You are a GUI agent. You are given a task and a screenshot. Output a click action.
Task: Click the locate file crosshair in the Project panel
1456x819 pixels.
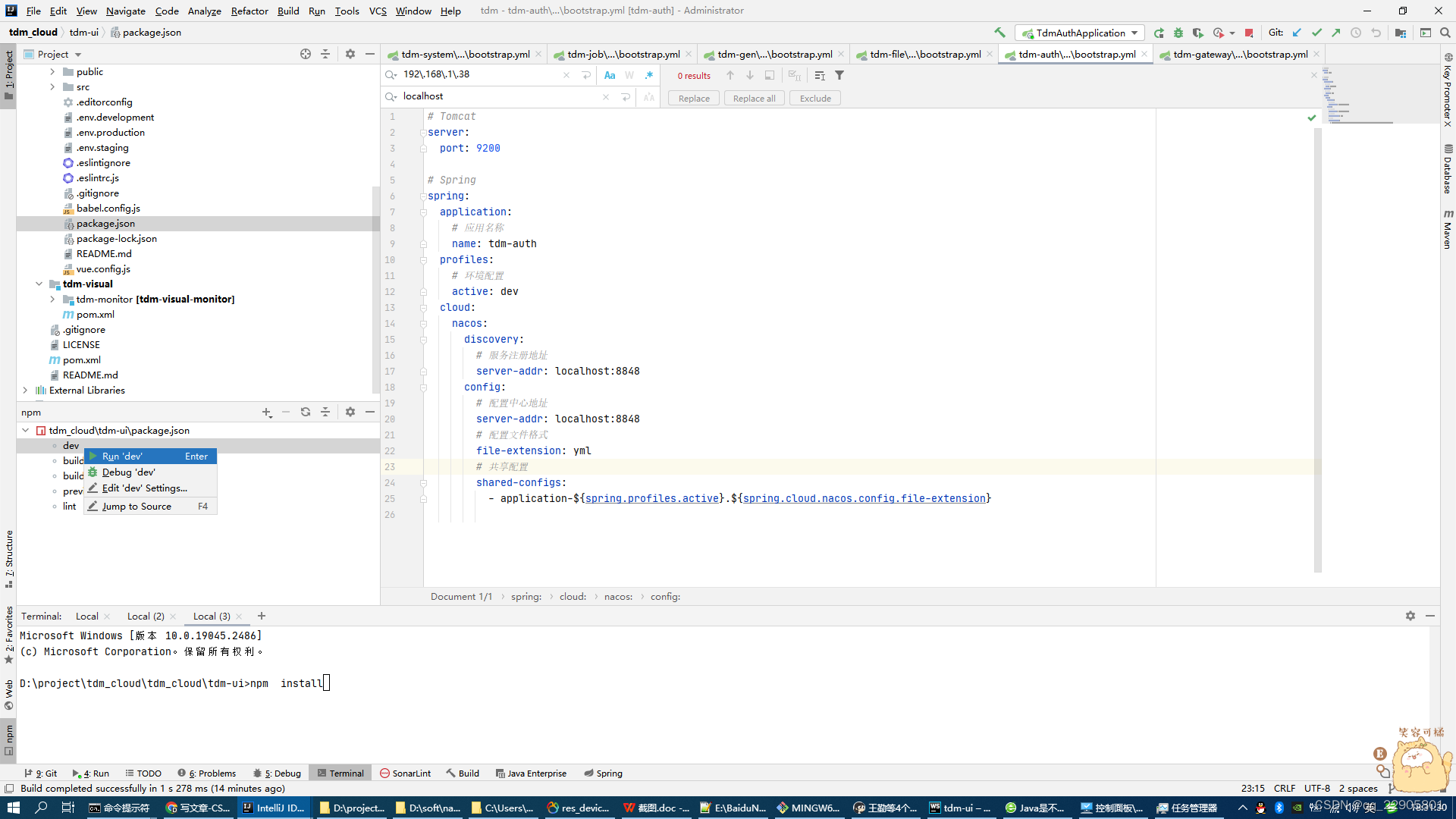coord(306,54)
